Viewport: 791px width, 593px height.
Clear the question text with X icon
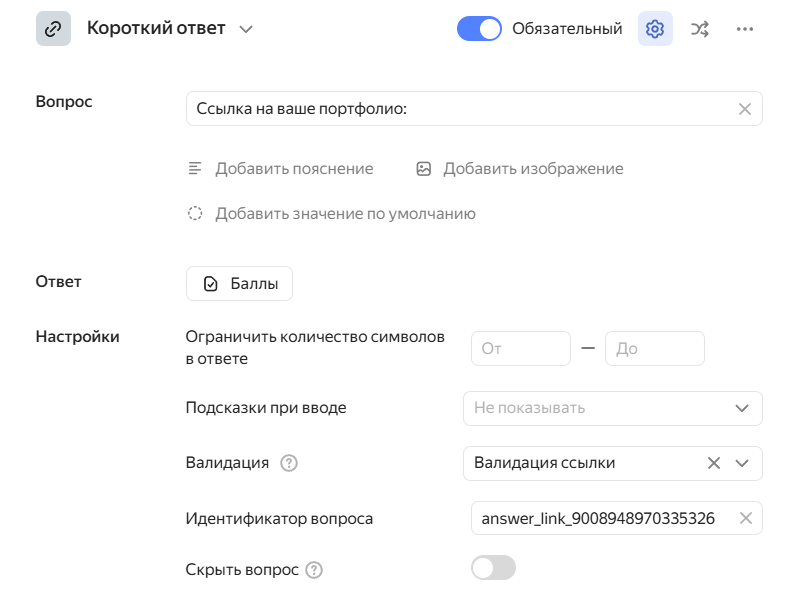(744, 109)
